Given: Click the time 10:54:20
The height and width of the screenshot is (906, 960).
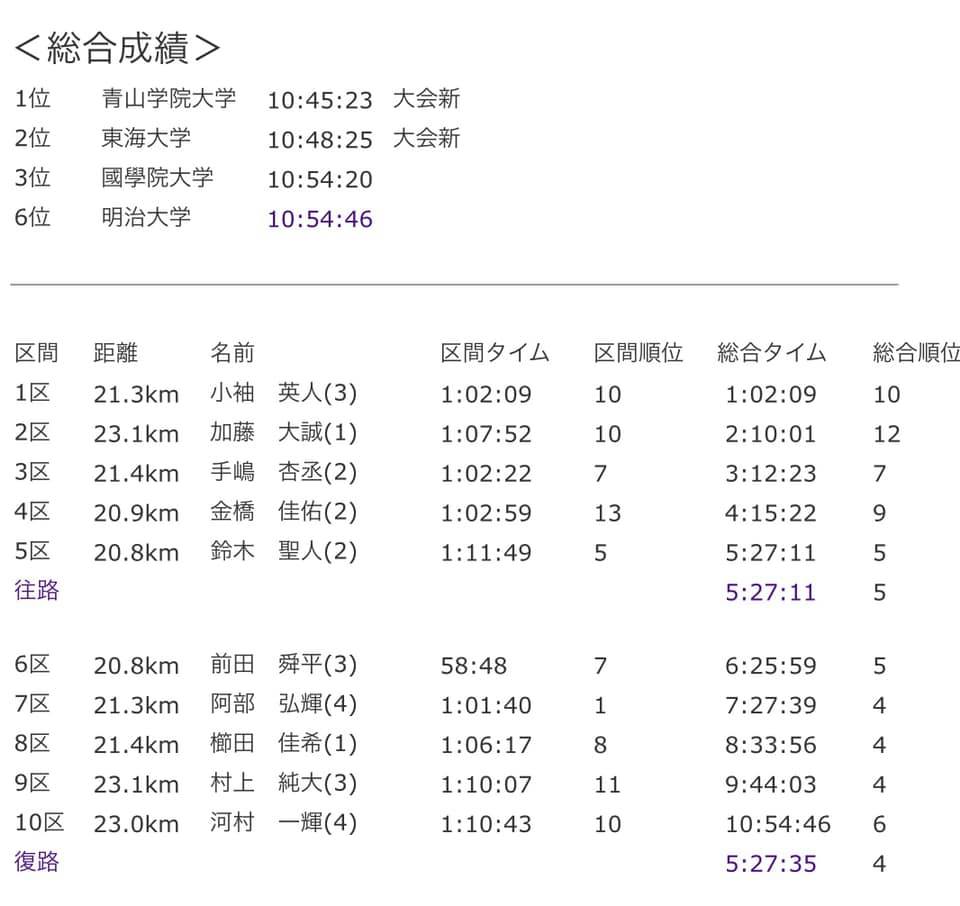Looking at the screenshot, I should (320, 180).
